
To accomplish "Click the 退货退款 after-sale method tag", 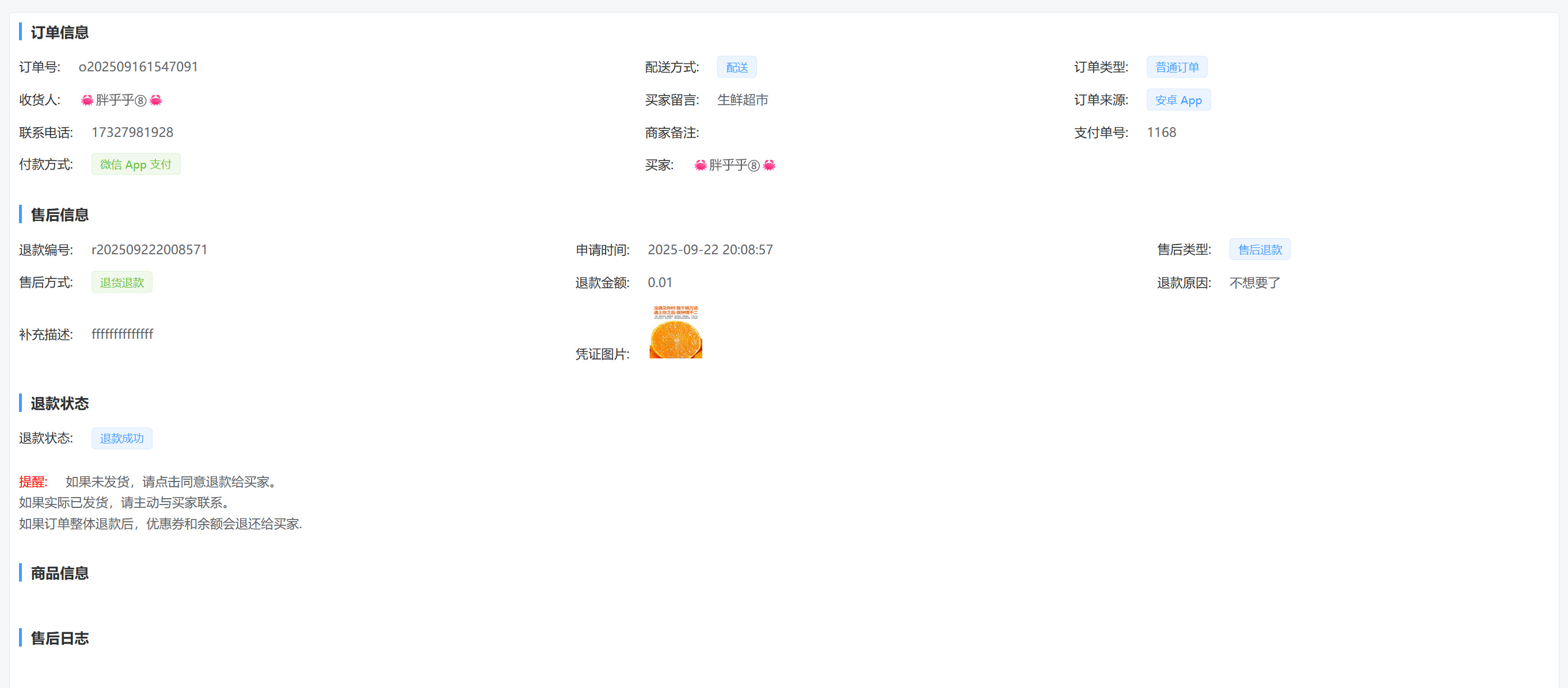I will [x=121, y=282].
